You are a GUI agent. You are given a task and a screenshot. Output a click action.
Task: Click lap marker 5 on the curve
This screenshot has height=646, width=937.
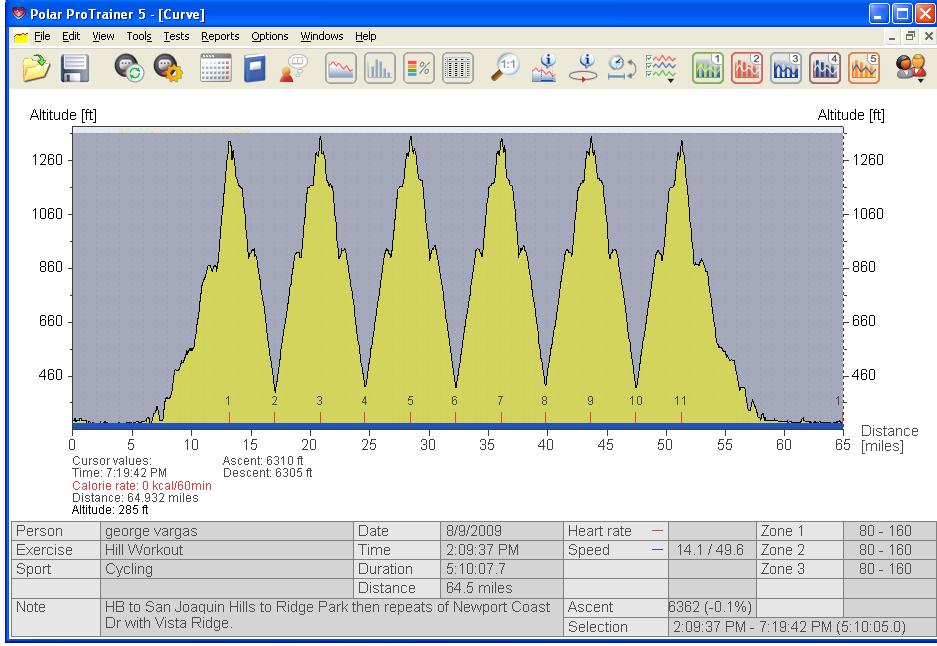(x=410, y=401)
